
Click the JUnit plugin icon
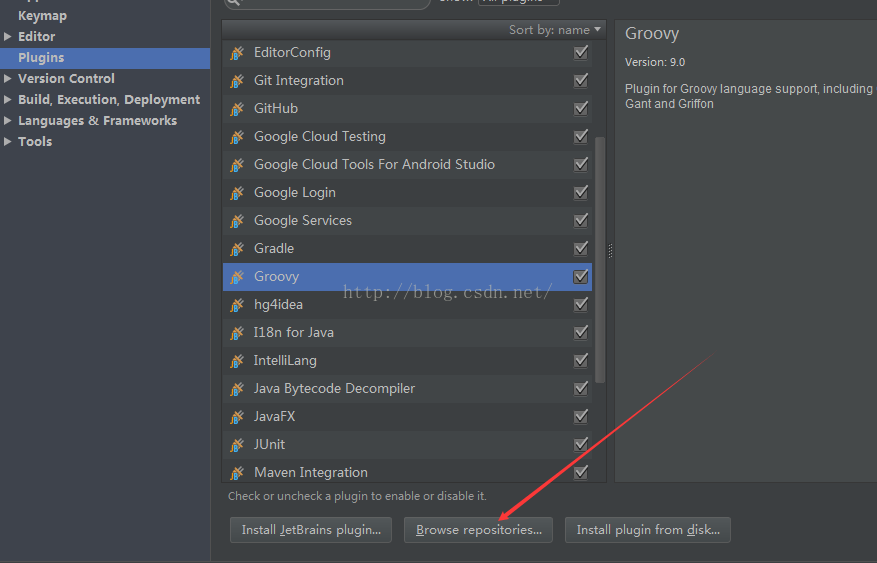(x=237, y=444)
